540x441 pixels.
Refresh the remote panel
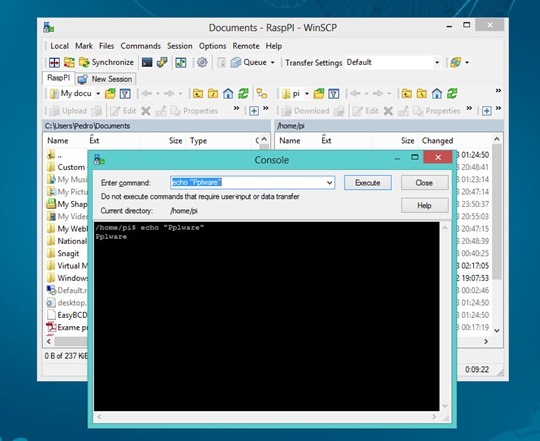452,94
